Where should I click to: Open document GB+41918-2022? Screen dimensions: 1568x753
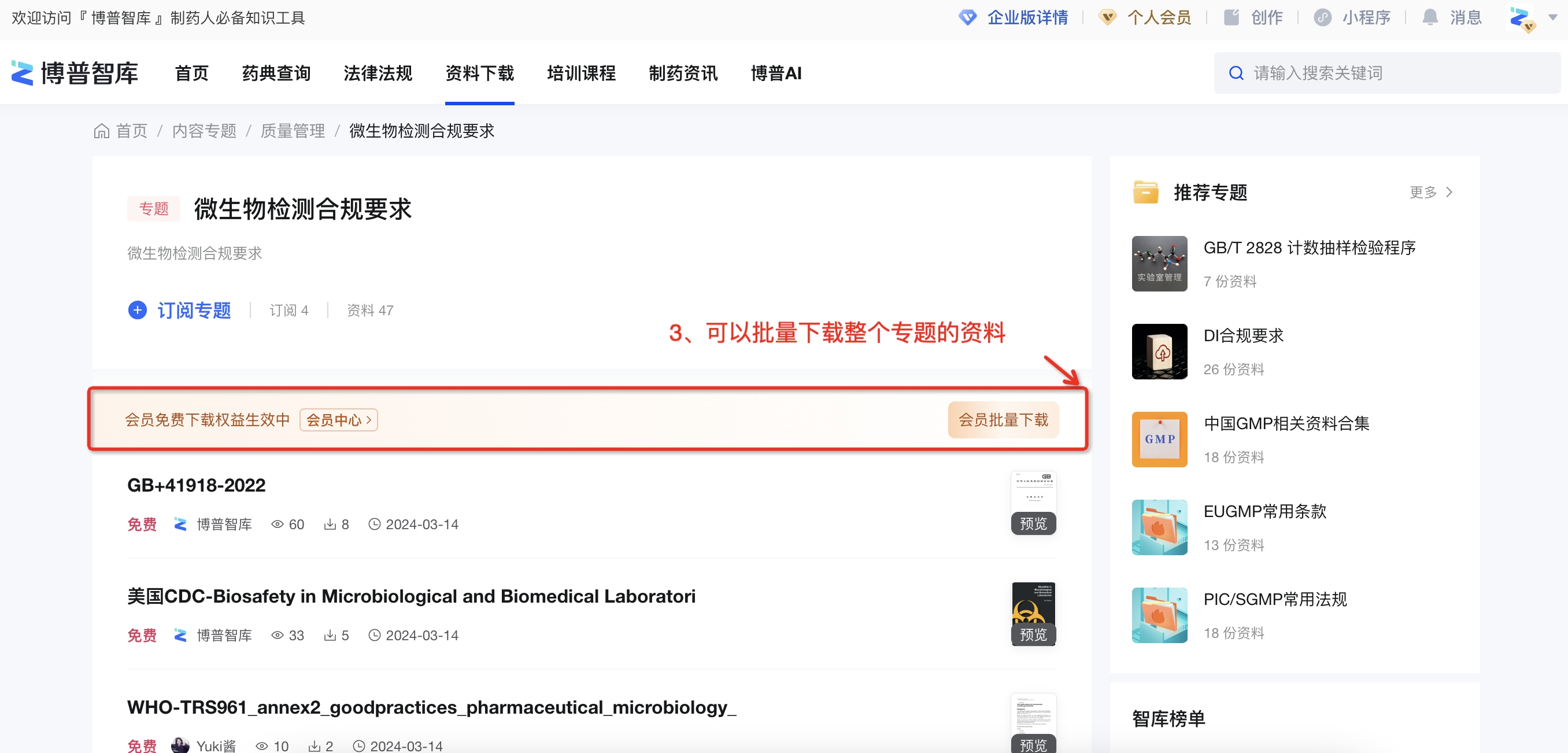point(196,485)
